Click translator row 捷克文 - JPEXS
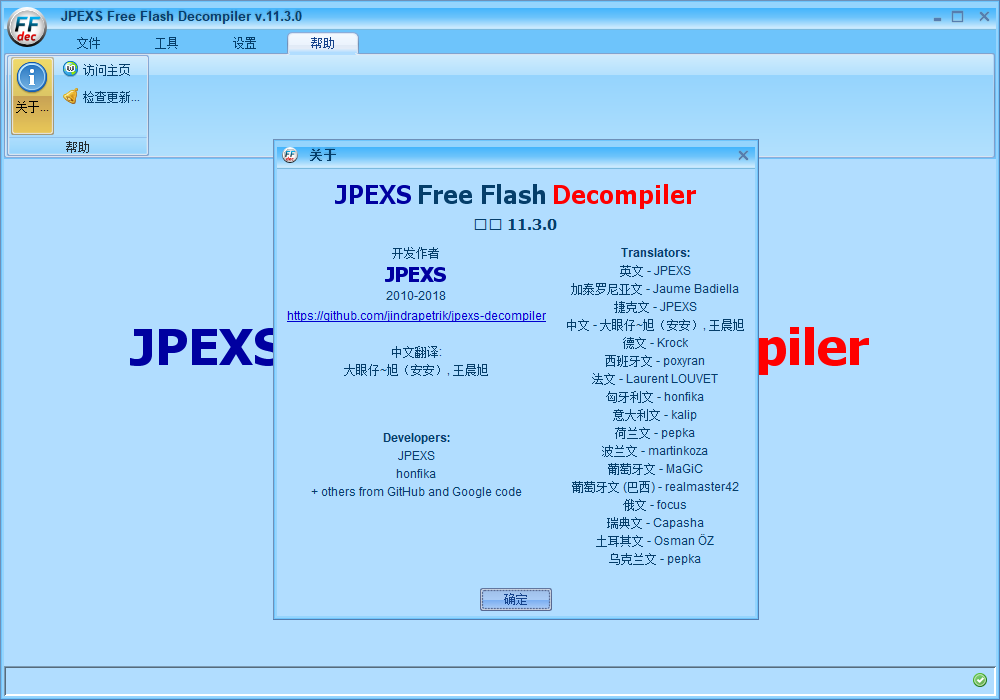 (655, 307)
